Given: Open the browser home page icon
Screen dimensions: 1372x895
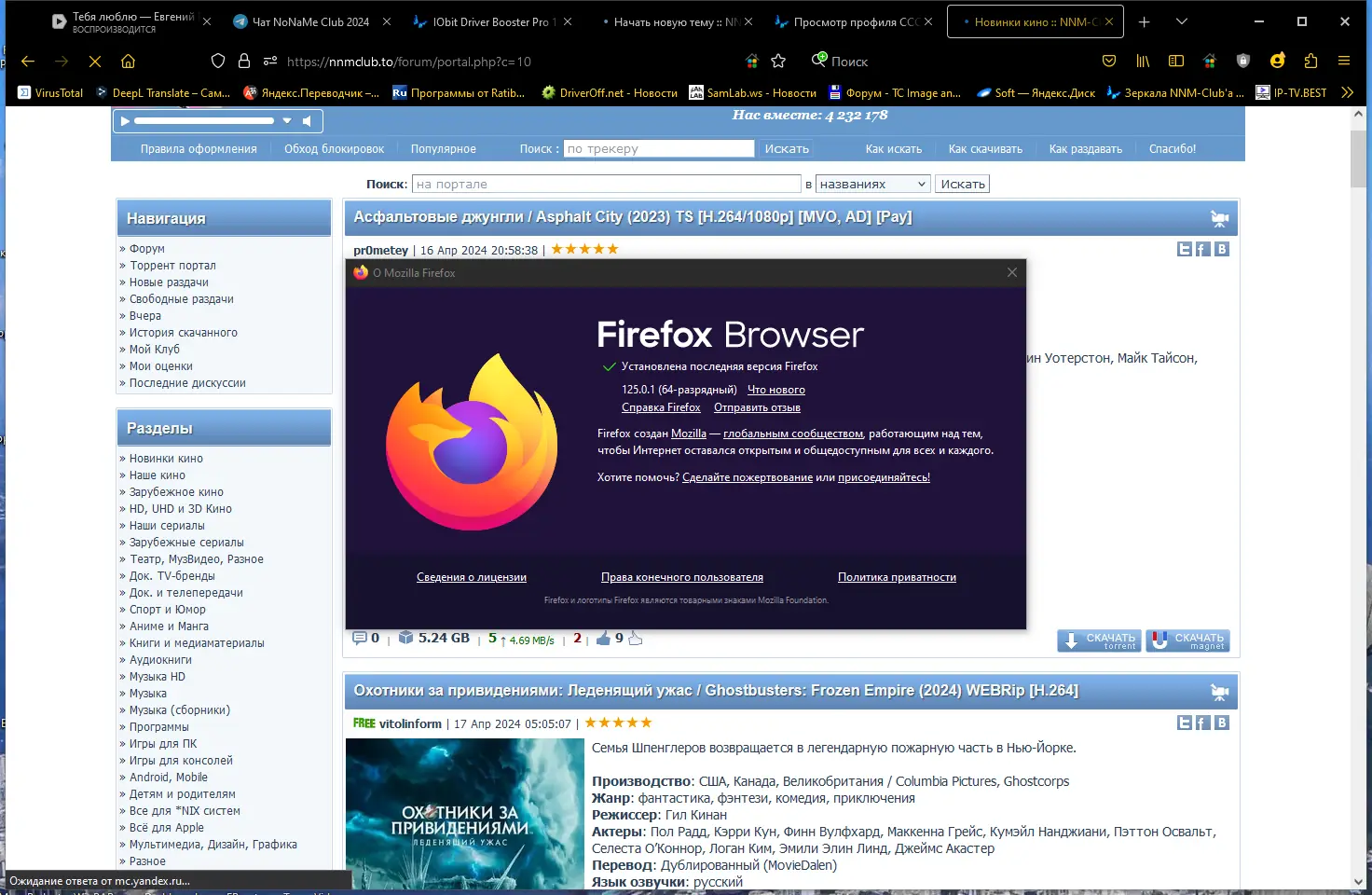Looking at the screenshot, I should point(129,62).
